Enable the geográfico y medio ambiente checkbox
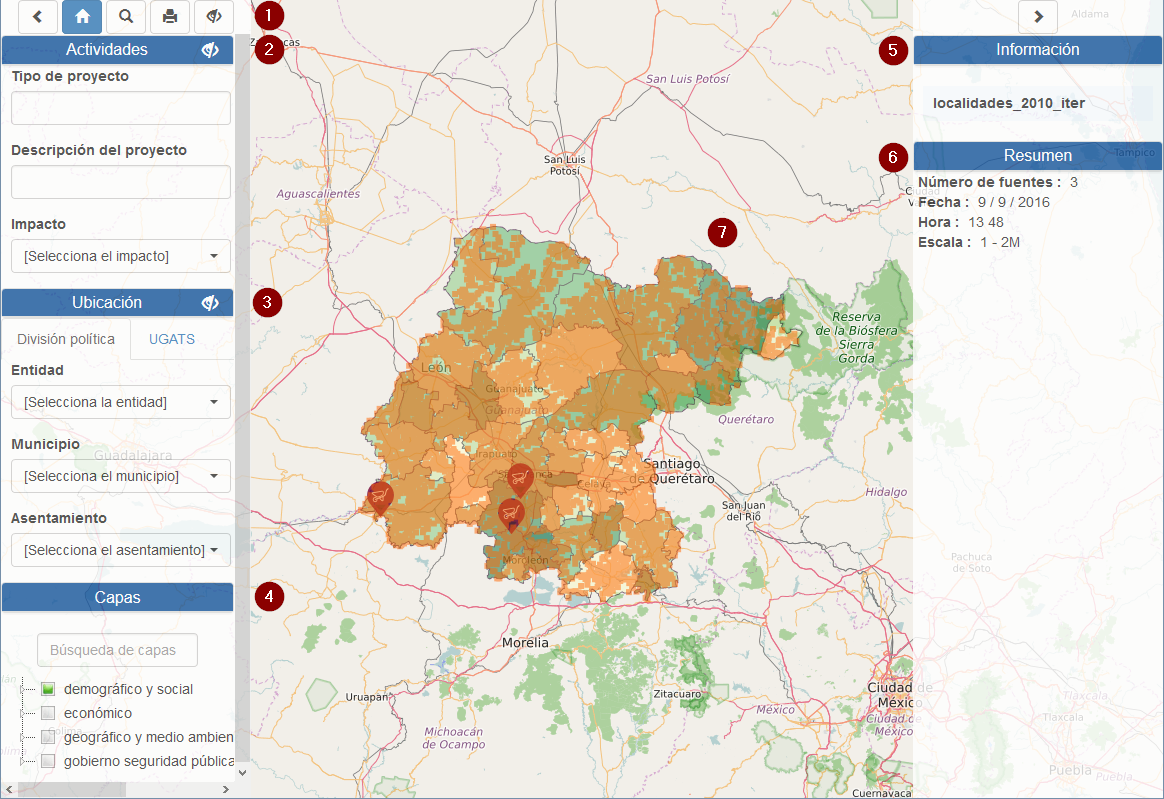The height and width of the screenshot is (799, 1164). pos(48,737)
